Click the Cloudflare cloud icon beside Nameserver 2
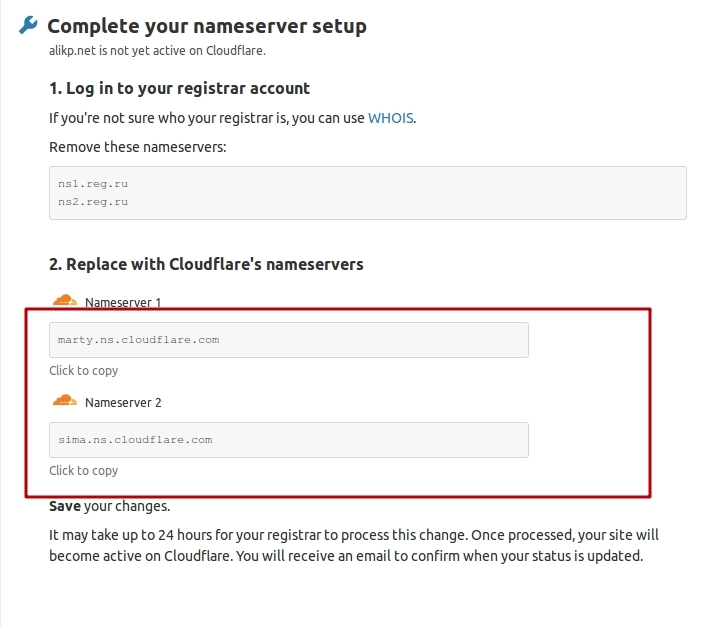This screenshot has width=726, height=627. [x=64, y=401]
